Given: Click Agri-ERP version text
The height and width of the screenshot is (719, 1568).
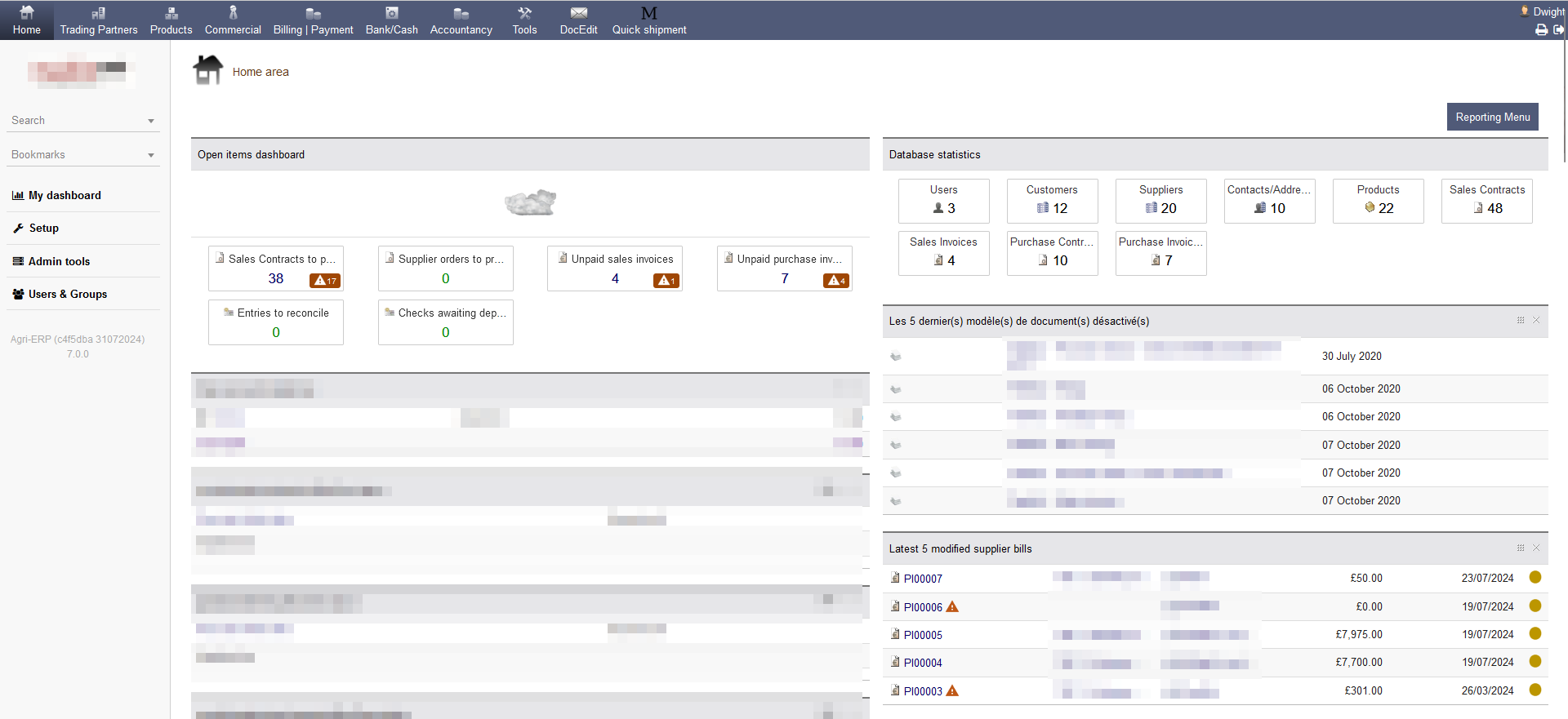Looking at the screenshot, I should click(x=78, y=346).
